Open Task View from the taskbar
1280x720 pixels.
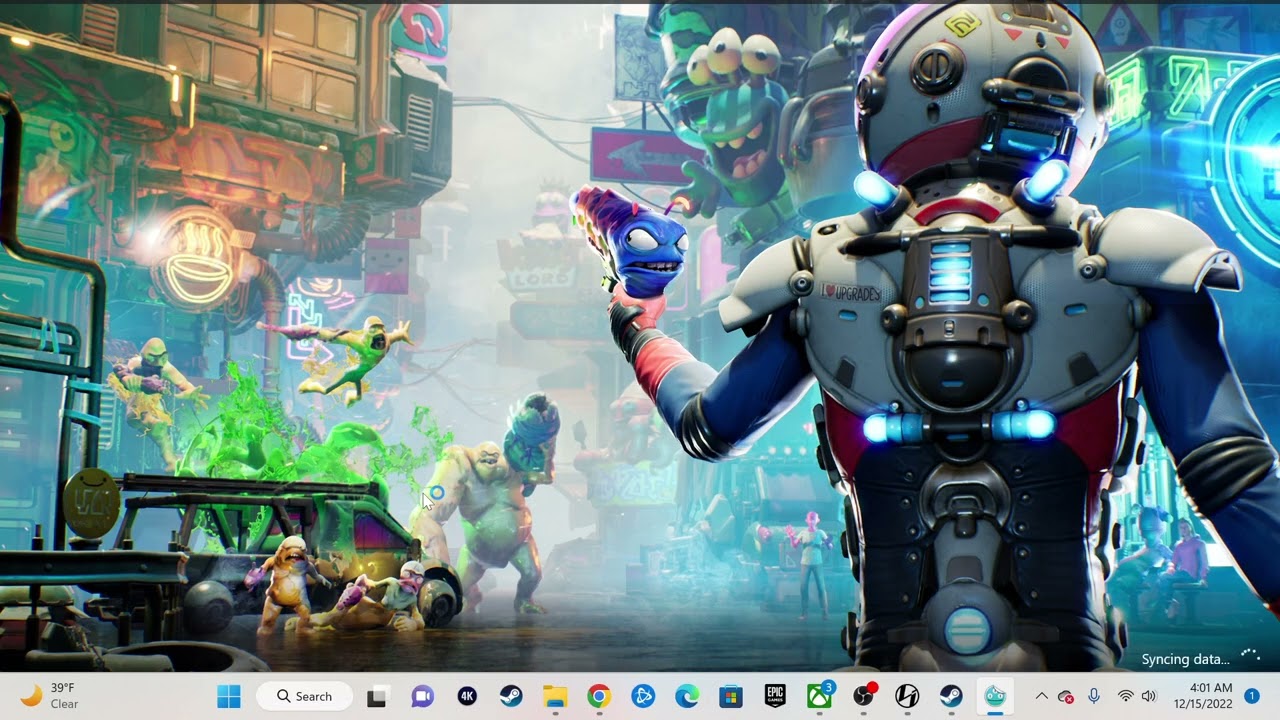[377, 697]
